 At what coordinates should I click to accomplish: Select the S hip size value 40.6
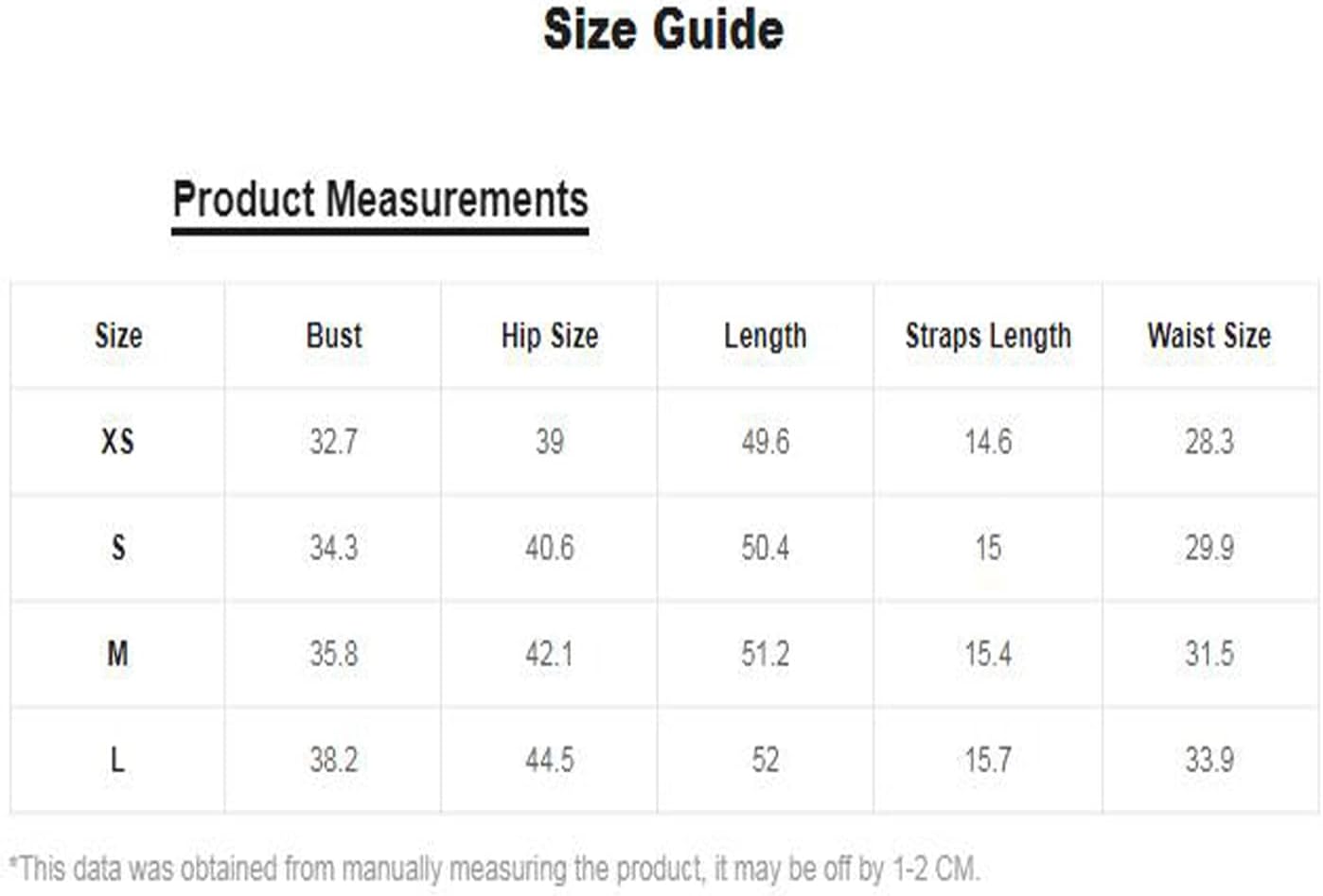tap(550, 548)
